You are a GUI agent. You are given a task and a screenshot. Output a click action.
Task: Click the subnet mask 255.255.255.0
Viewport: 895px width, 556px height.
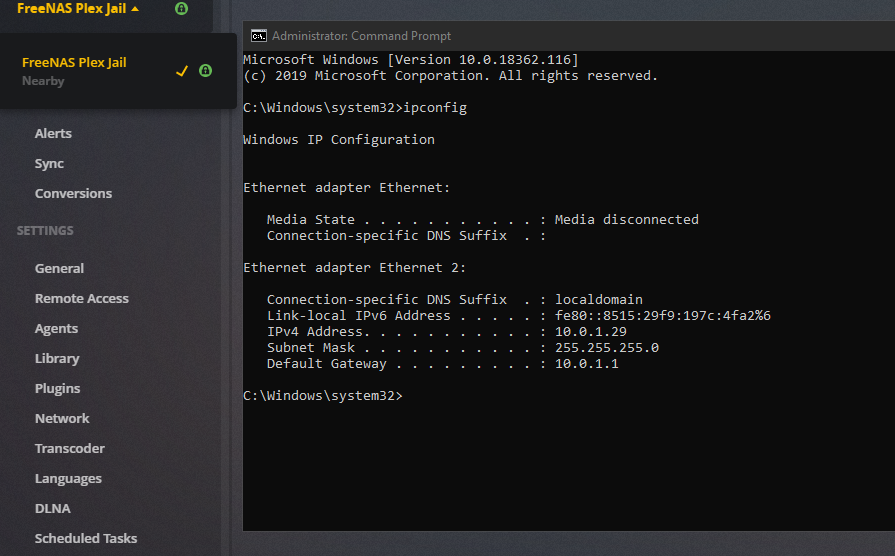pos(607,348)
